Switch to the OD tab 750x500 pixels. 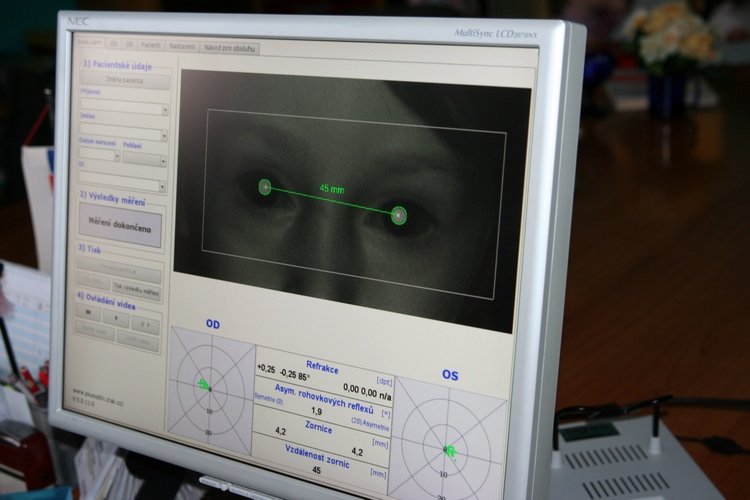[x=113, y=44]
